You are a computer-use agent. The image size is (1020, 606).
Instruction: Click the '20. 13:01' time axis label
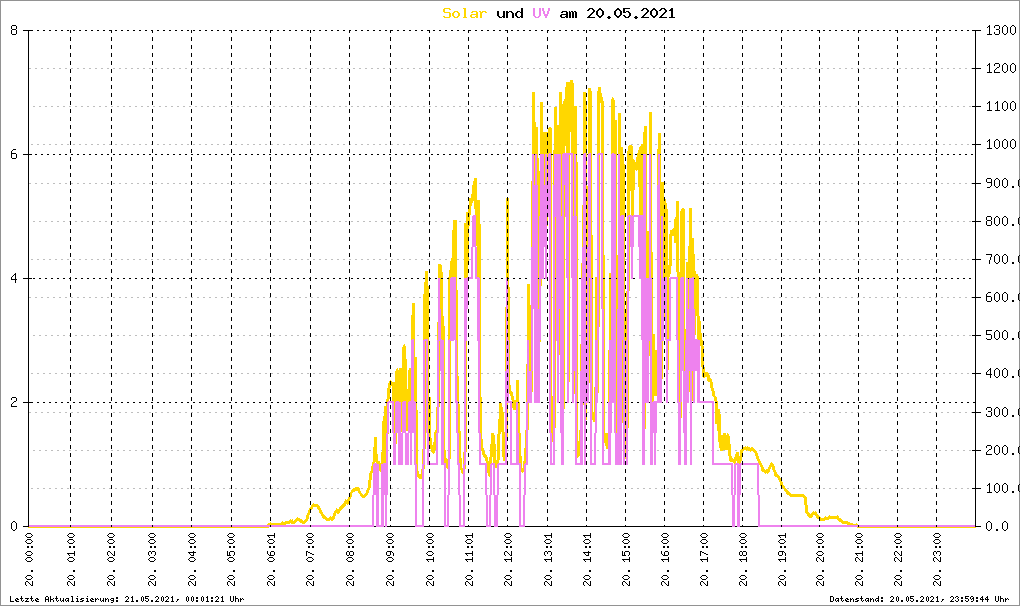pyautogui.click(x=548, y=560)
